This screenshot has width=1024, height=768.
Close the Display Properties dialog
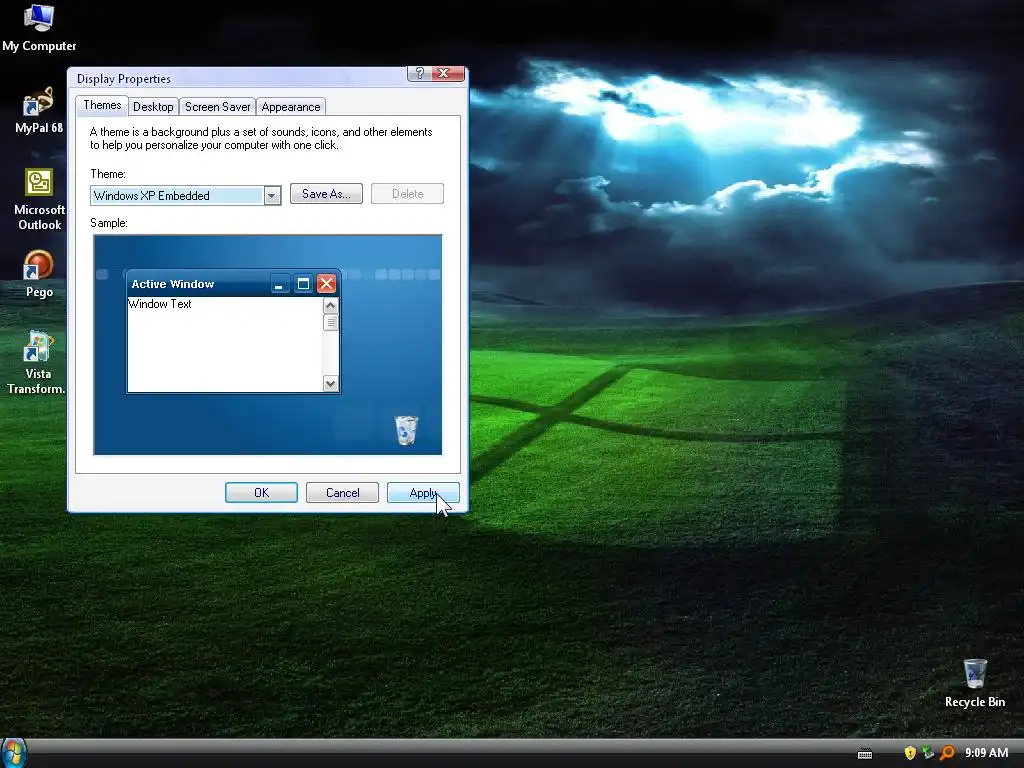[x=448, y=73]
